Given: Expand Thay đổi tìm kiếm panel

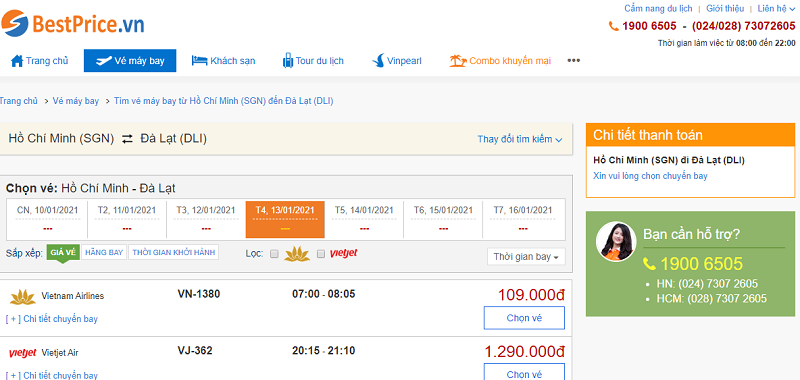Looking at the screenshot, I should point(520,139).
